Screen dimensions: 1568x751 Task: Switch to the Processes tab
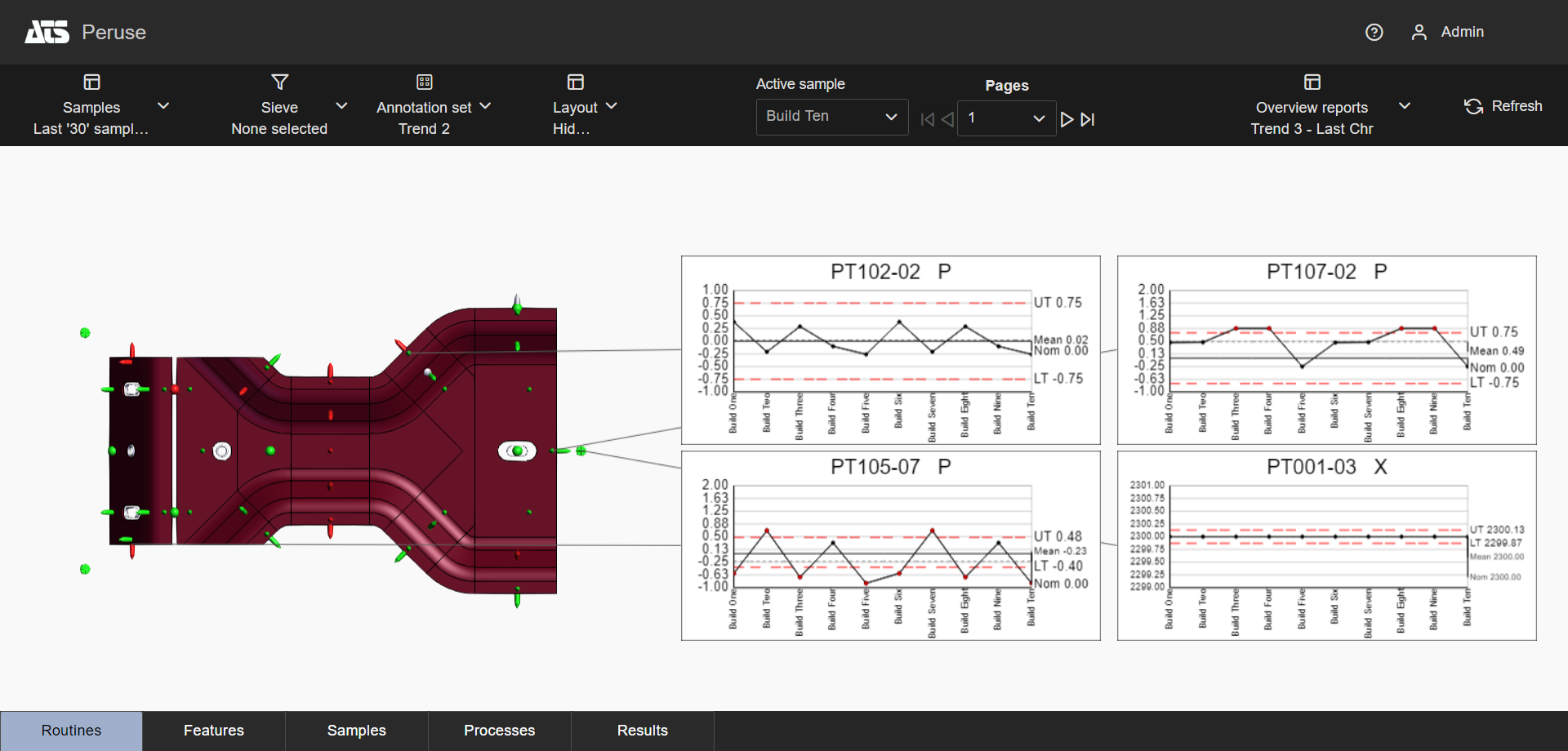coord(499,731)
